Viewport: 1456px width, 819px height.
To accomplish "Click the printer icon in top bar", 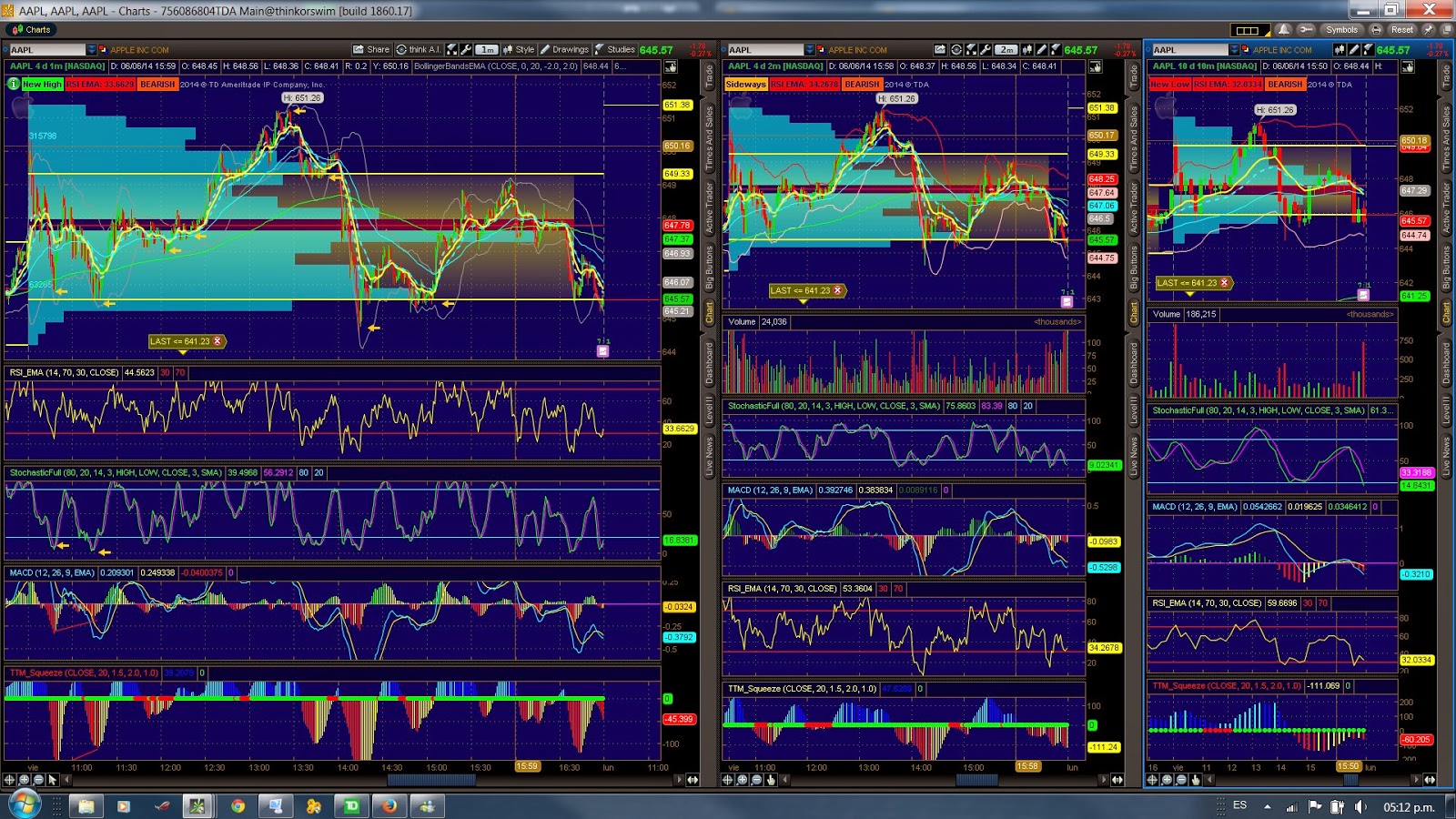I will [1377, 29].
